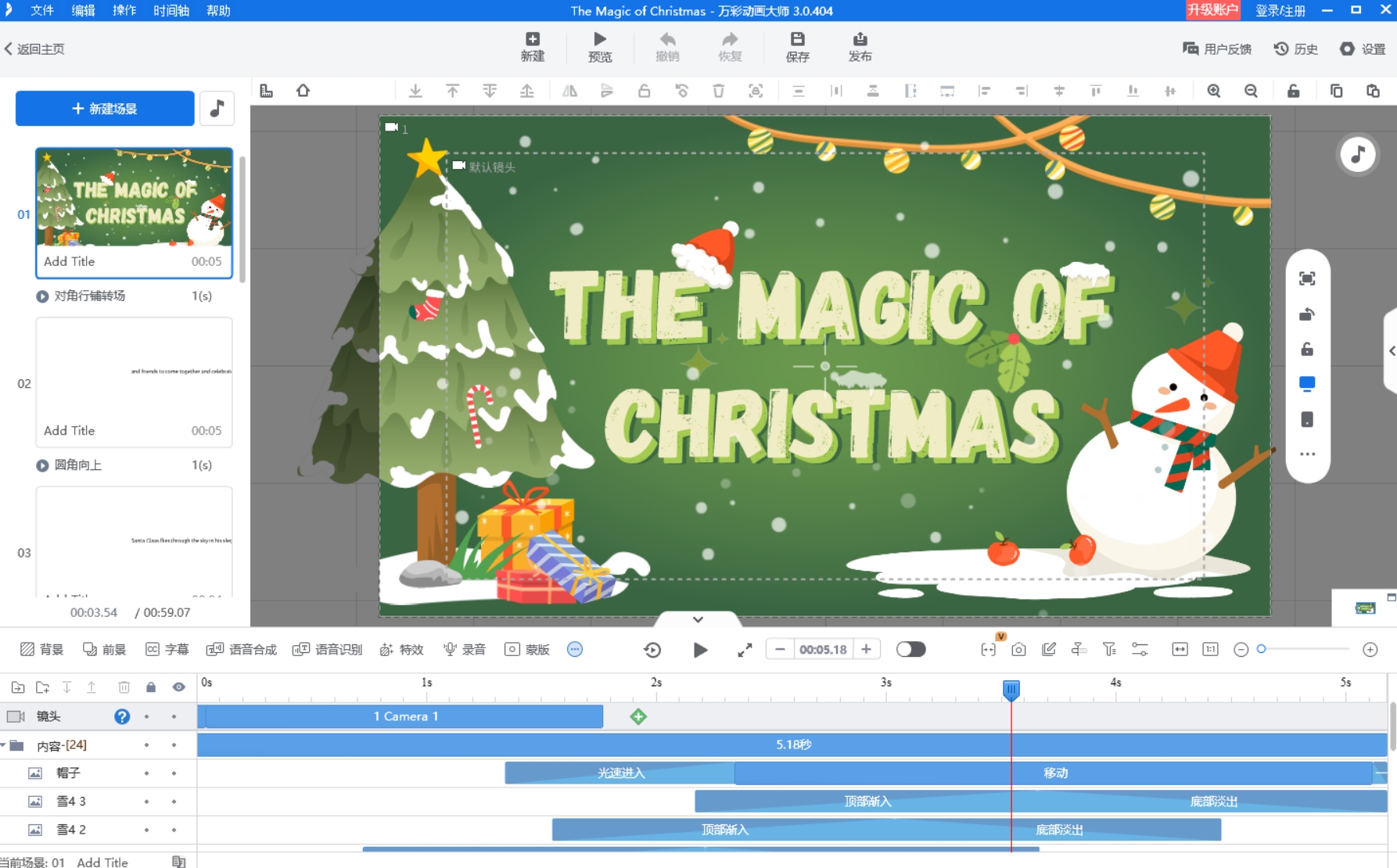This screenshot has height=868, width=1397.
Task: Click the home icon in canvas toolbar
Action: coord(303,91)
